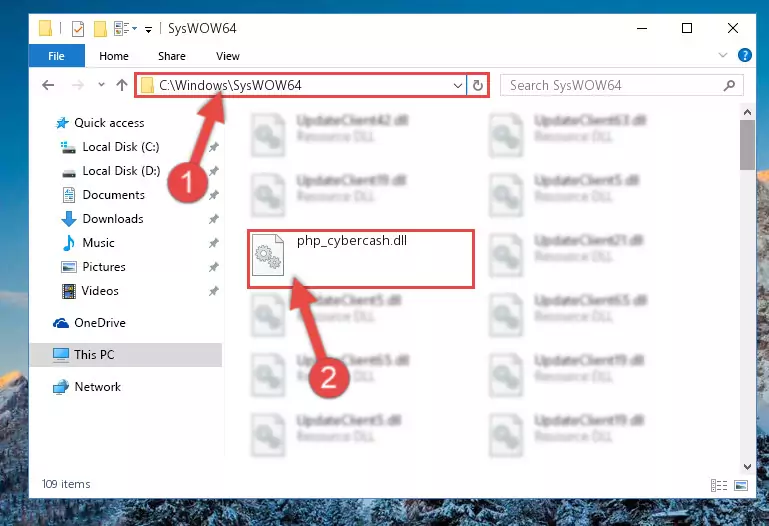Click the 109 items status text
The image size is (769, 526).
click(66, 484)
